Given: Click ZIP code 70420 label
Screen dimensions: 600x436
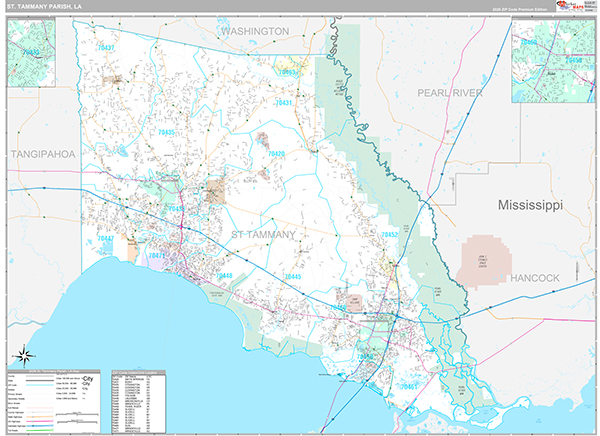Looking at the screenshot, I should click(276, 154).
